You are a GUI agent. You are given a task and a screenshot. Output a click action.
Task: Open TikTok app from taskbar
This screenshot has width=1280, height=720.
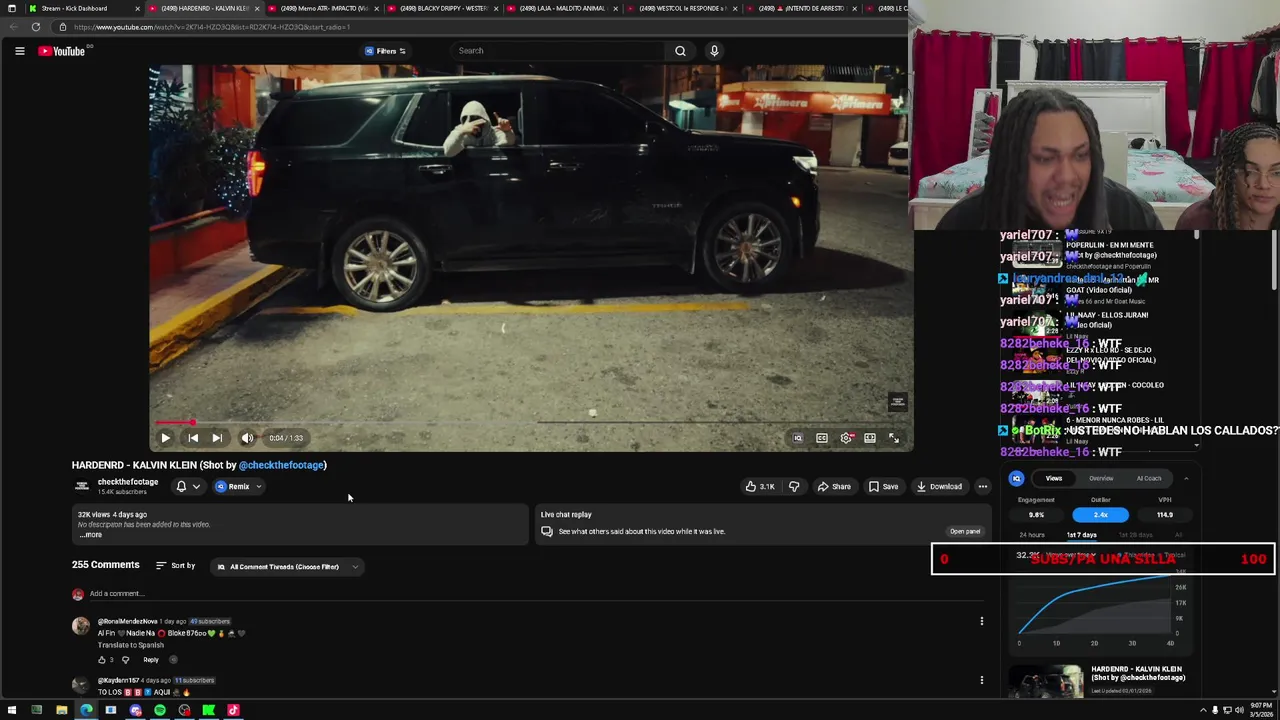233,710
